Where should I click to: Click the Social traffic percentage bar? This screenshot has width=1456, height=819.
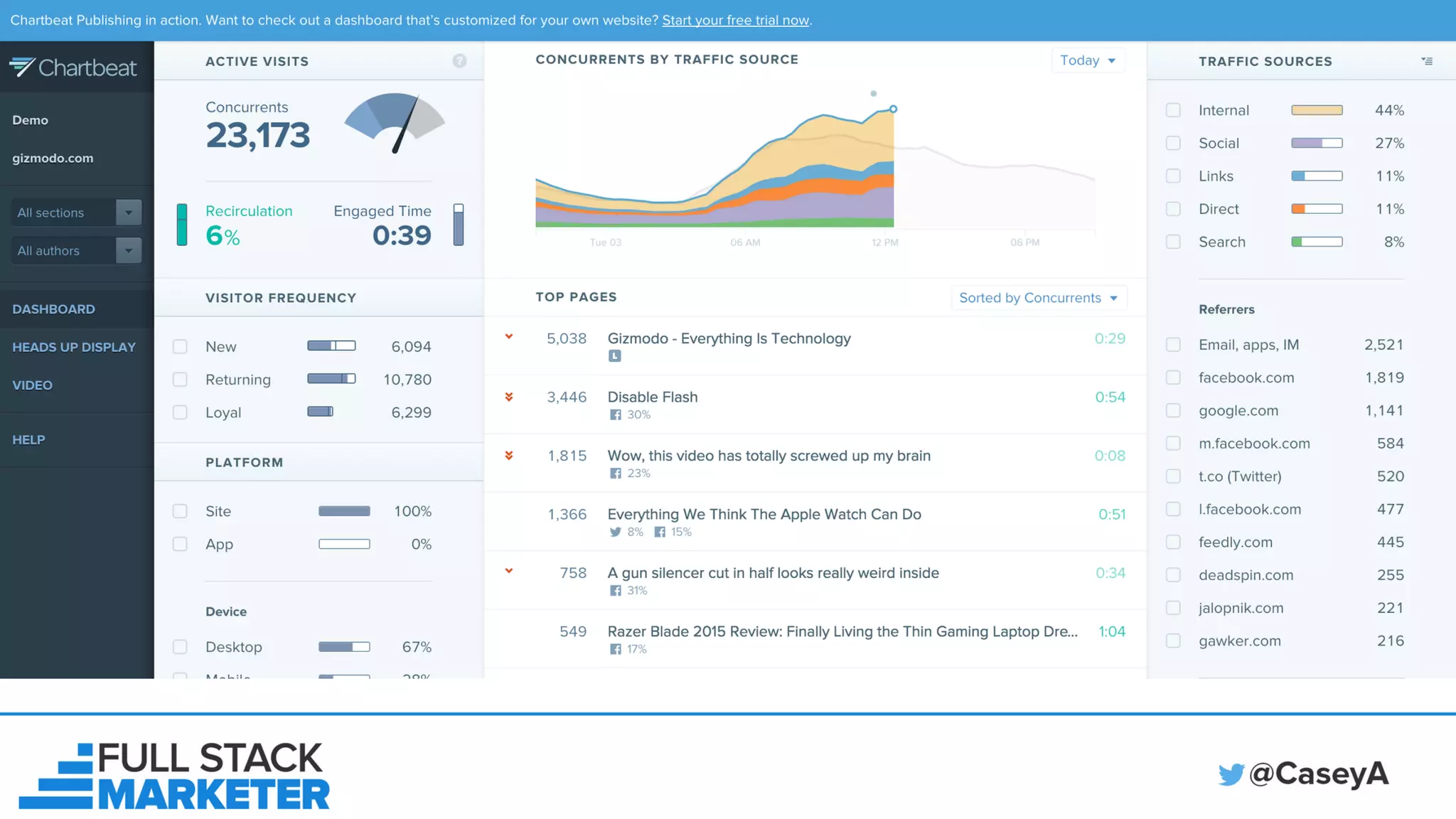(1317, 143)
